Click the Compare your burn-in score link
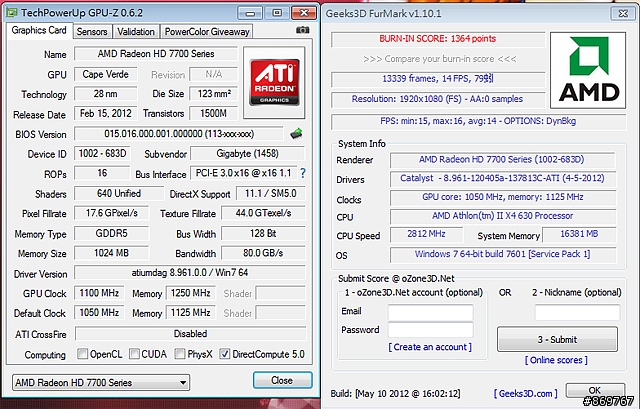This screenshot has height=409, width=640. tap(440, 59)
